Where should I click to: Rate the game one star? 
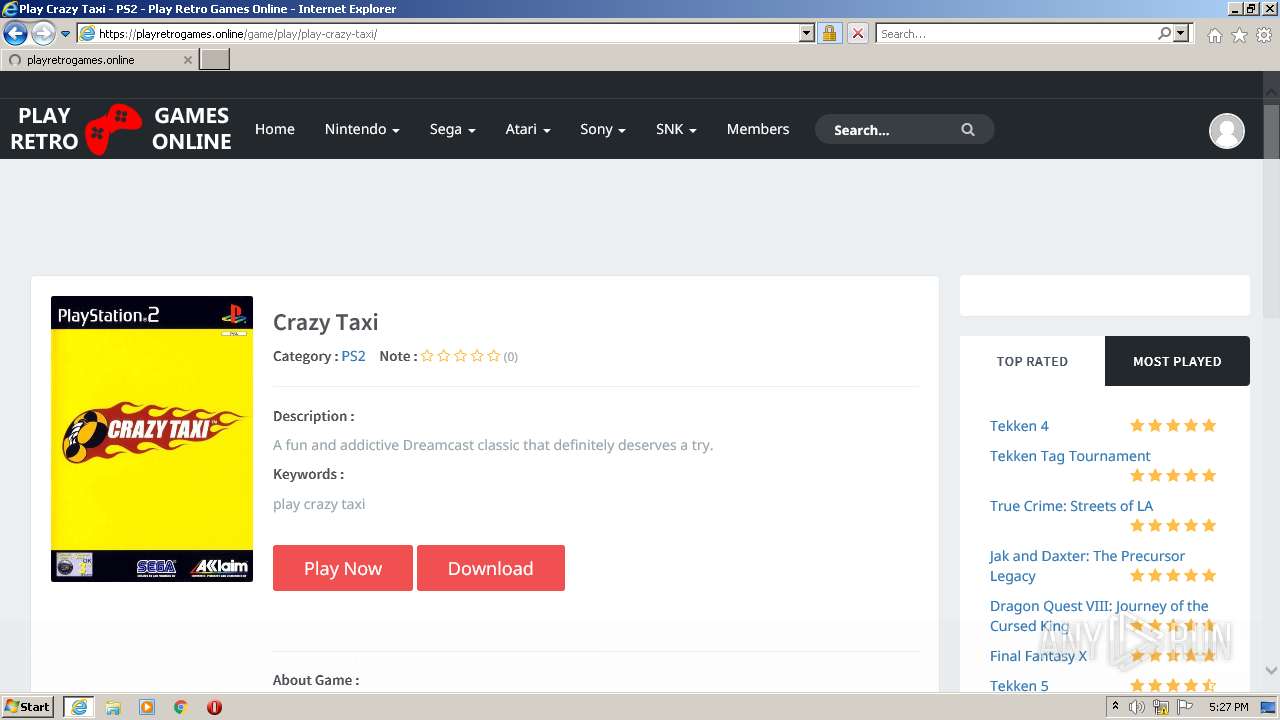pyautogui.click(x=427, y=356)
